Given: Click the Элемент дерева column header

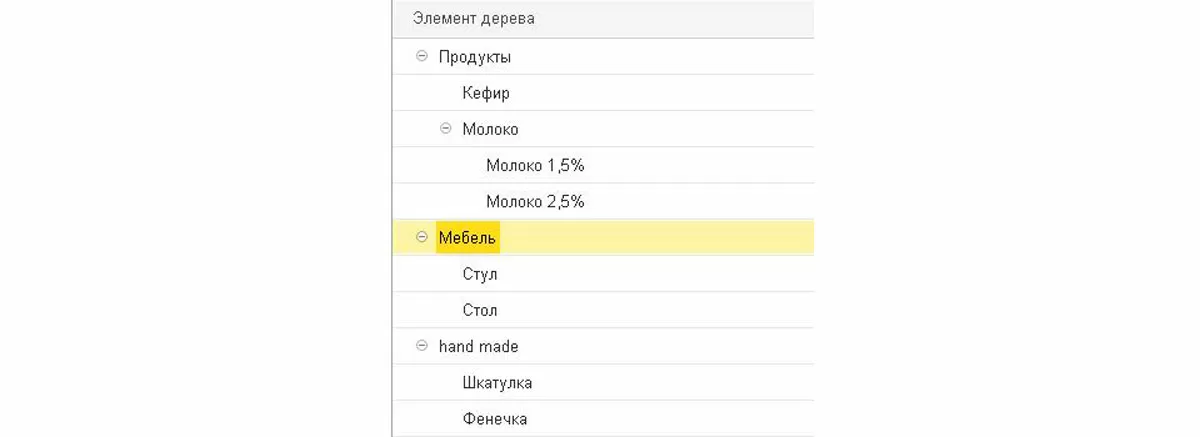Looking at the screenshot, I should point(459,18).
